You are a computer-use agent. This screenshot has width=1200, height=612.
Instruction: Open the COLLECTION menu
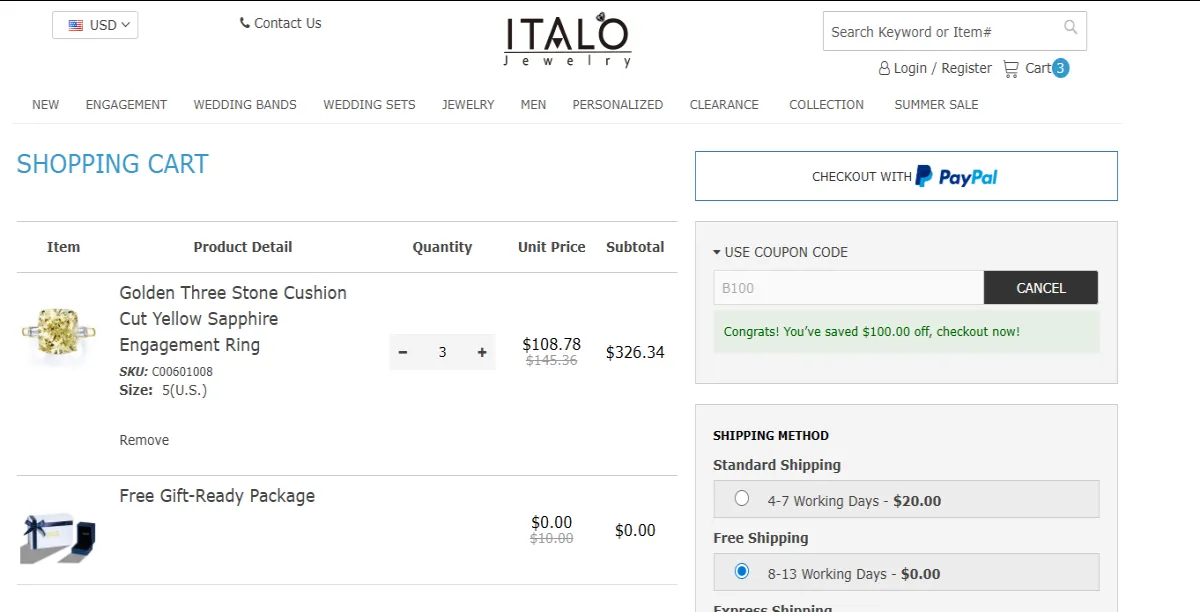pos(826,104)
